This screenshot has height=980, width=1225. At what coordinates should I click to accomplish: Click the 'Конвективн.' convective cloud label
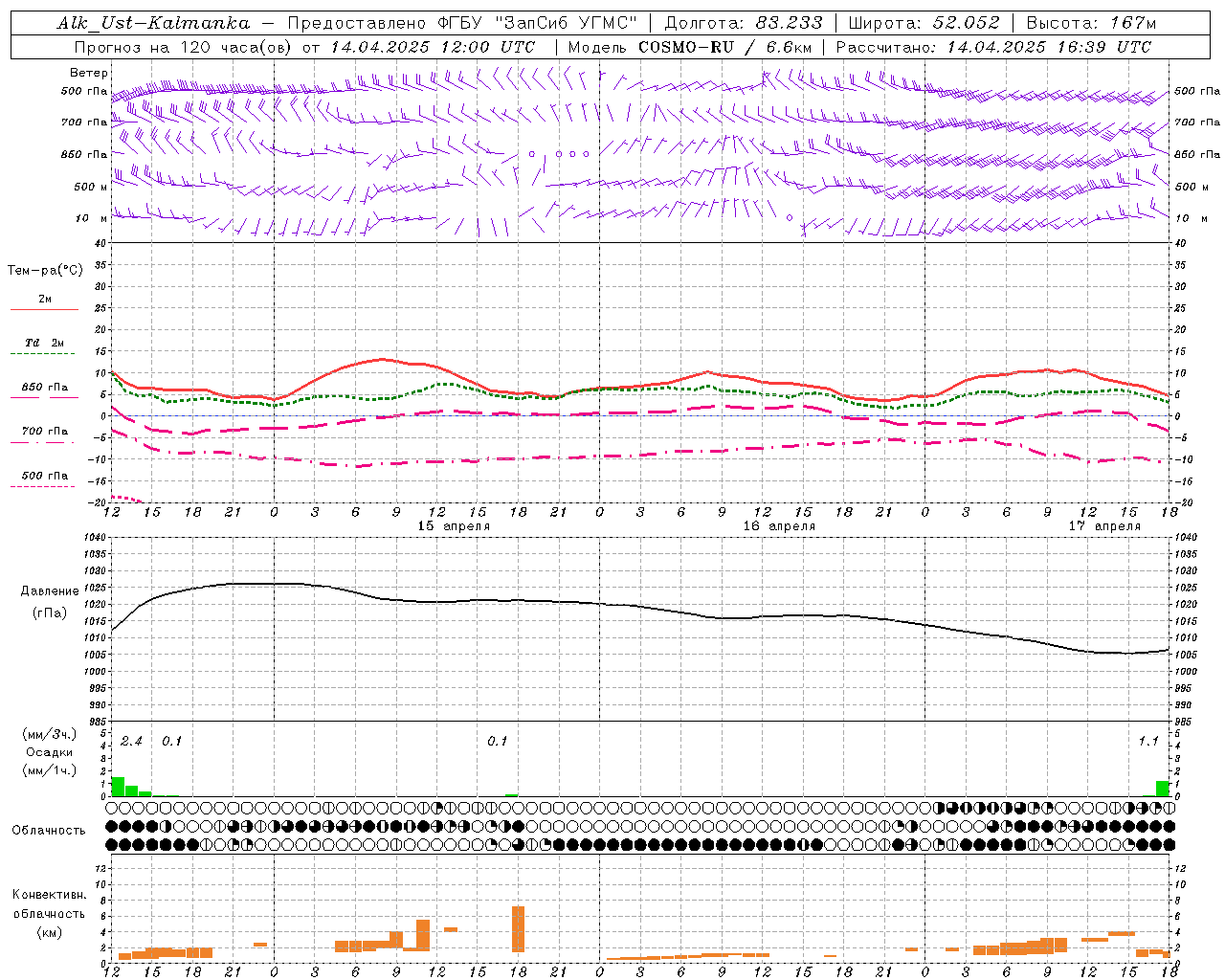49,895
